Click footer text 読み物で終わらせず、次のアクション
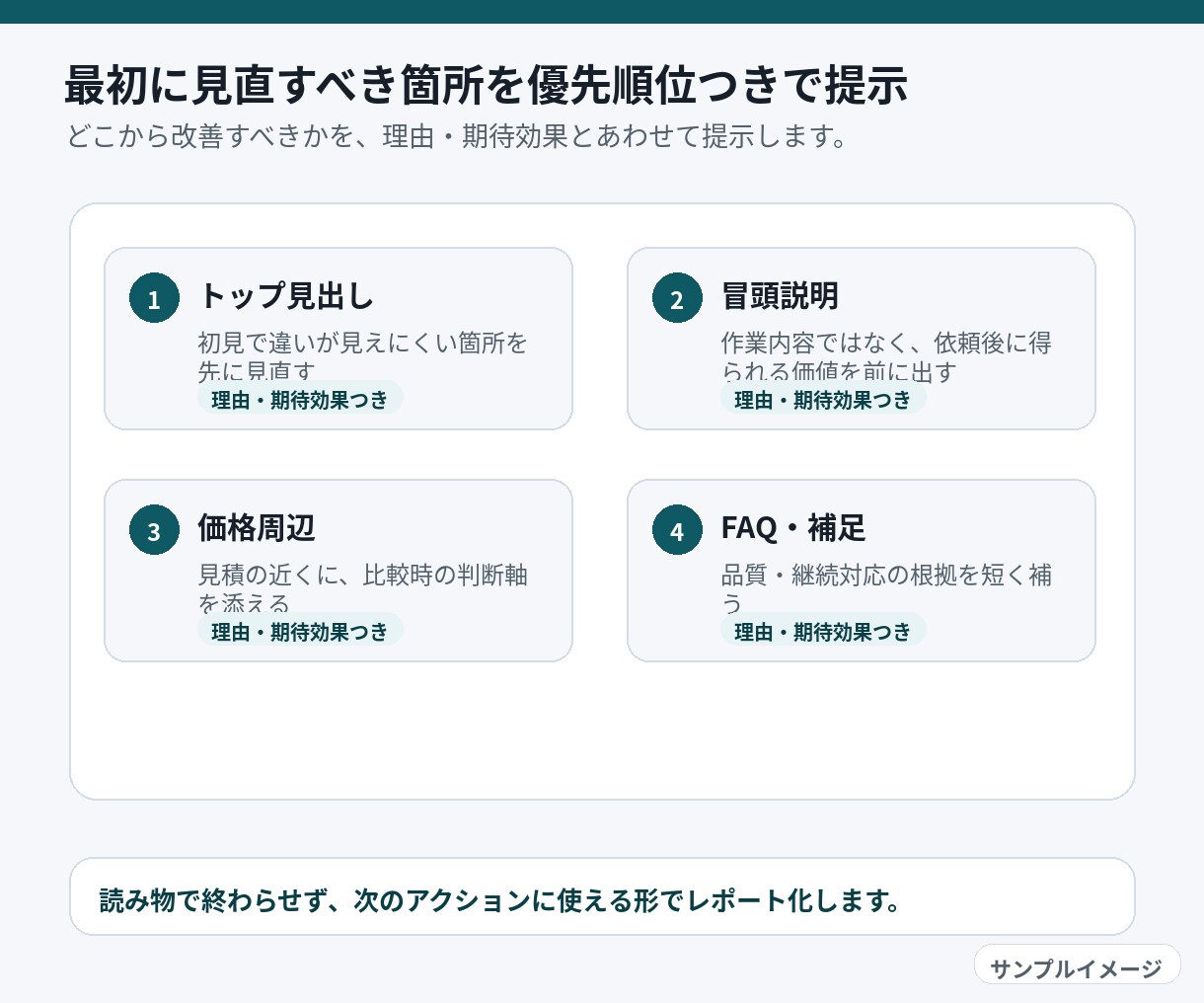1204x1003 pixels. (x=499, y=900)
